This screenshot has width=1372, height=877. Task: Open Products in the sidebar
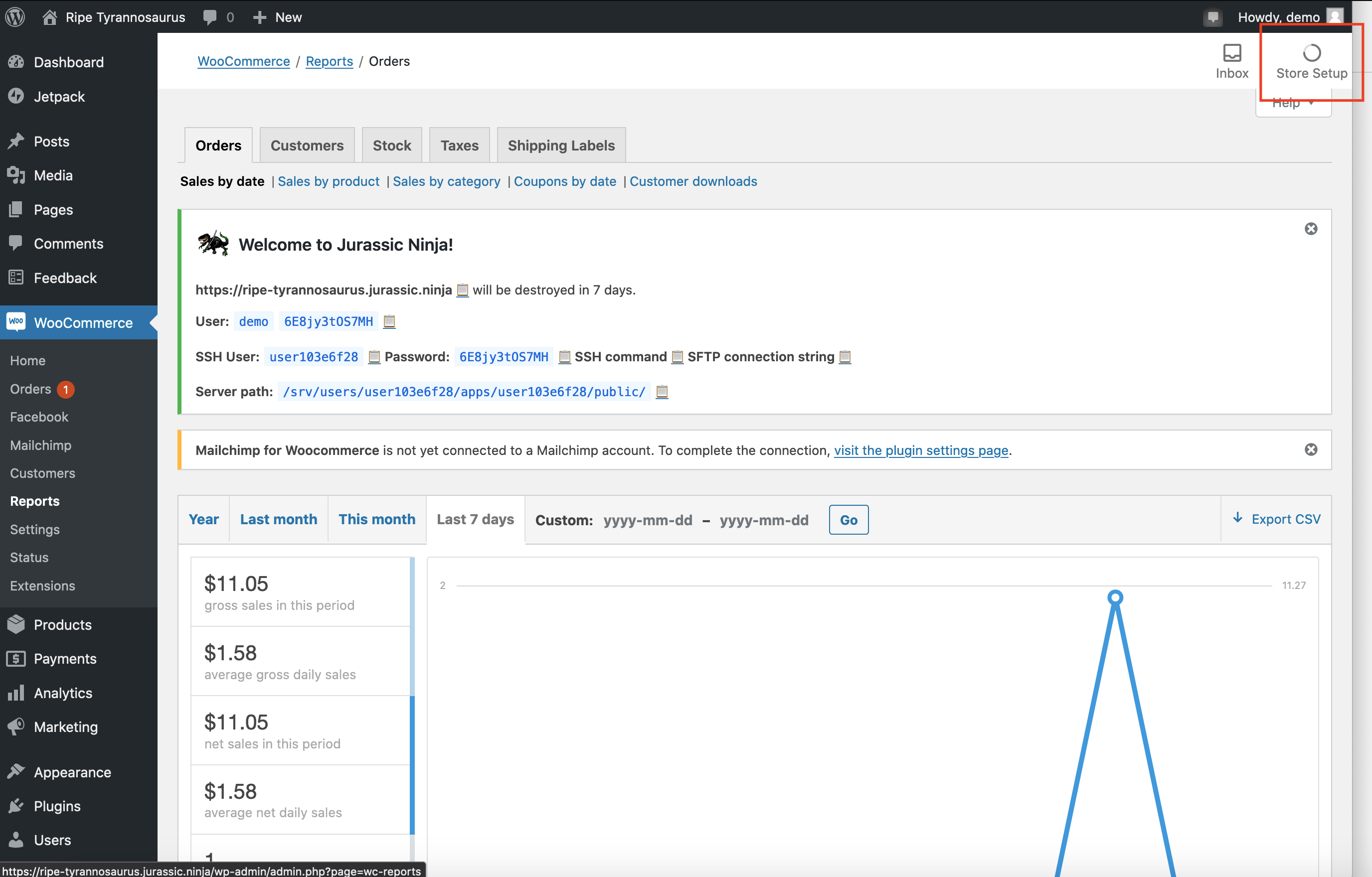[x=79, y=625]
